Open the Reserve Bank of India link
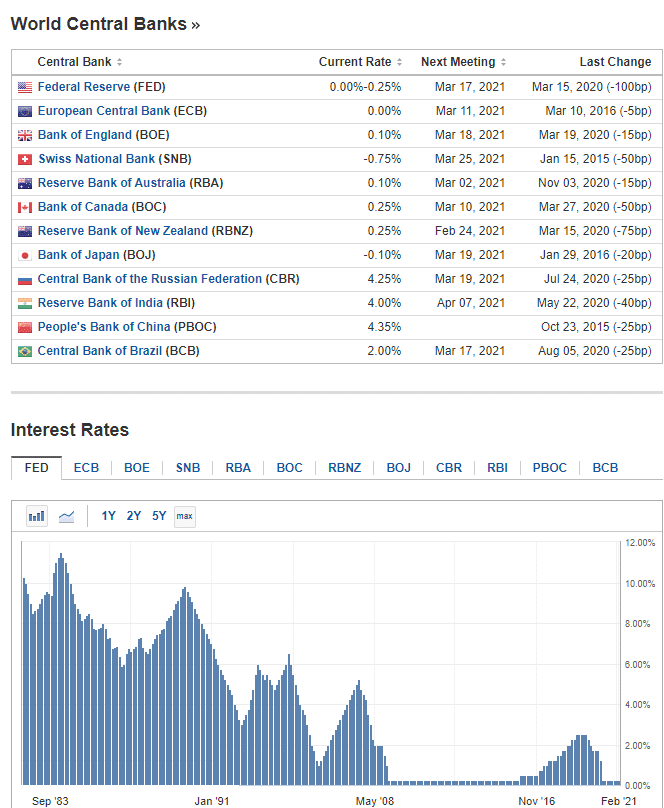The image size is (664, 808). coord(100,303)
